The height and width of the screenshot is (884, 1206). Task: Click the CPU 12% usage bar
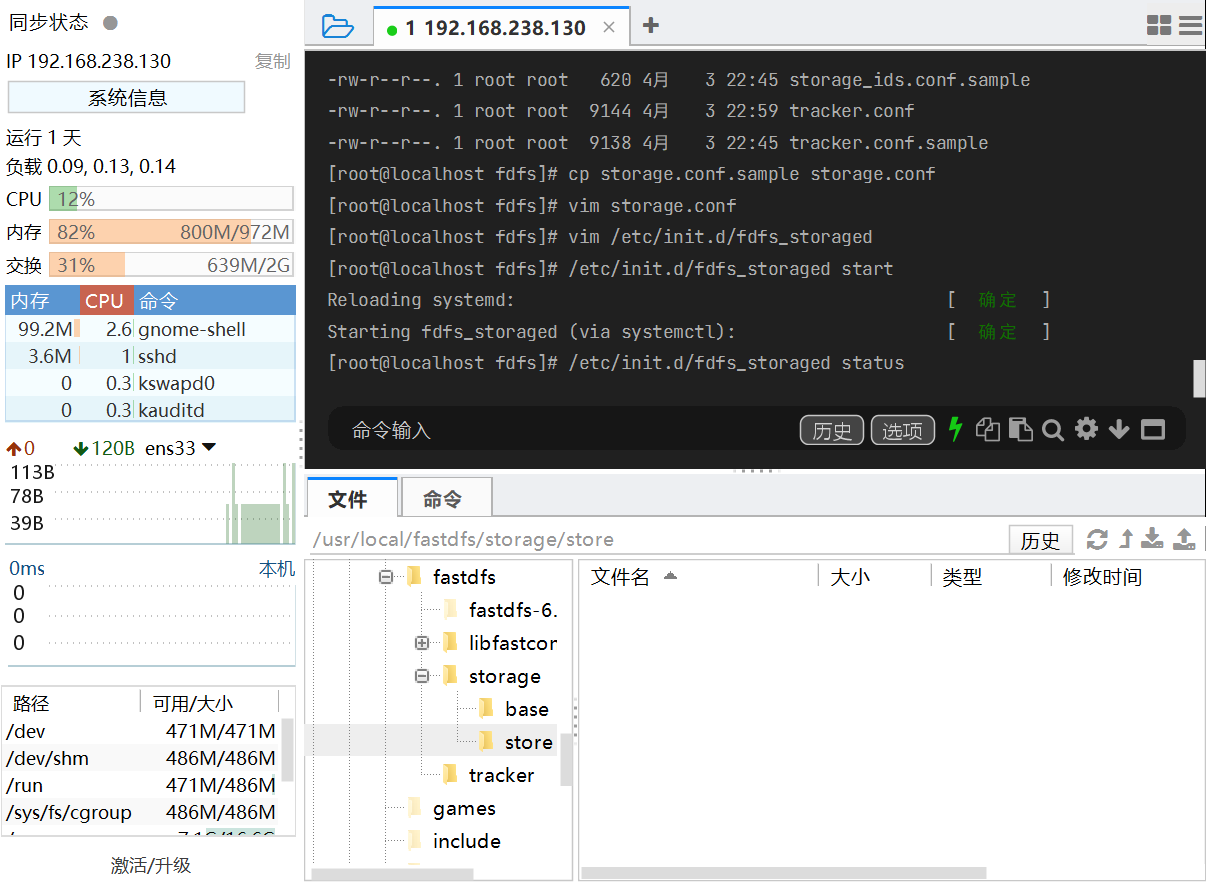[171, 199]
